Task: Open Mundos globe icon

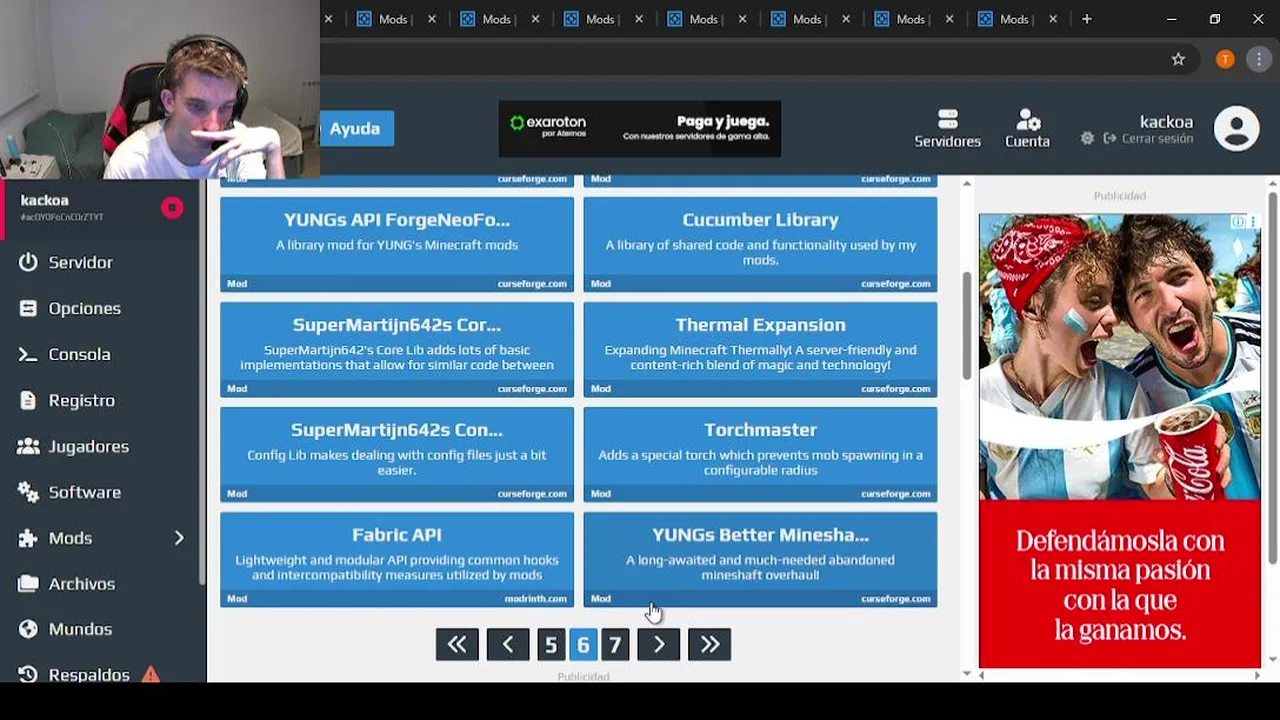Action: 28,629
